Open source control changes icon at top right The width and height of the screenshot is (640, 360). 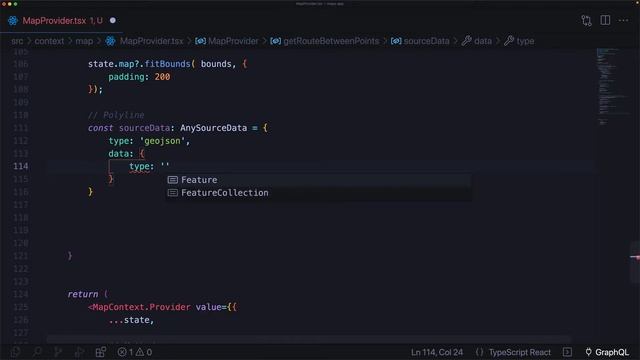coord(587,20)
